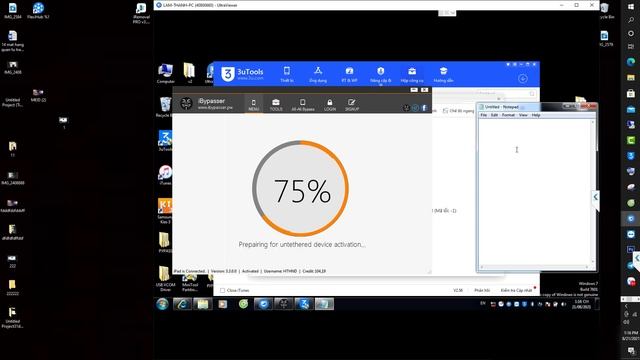Click the remote taskbar clock
This screenshot has height=360, width=640.
coord(582,304)
